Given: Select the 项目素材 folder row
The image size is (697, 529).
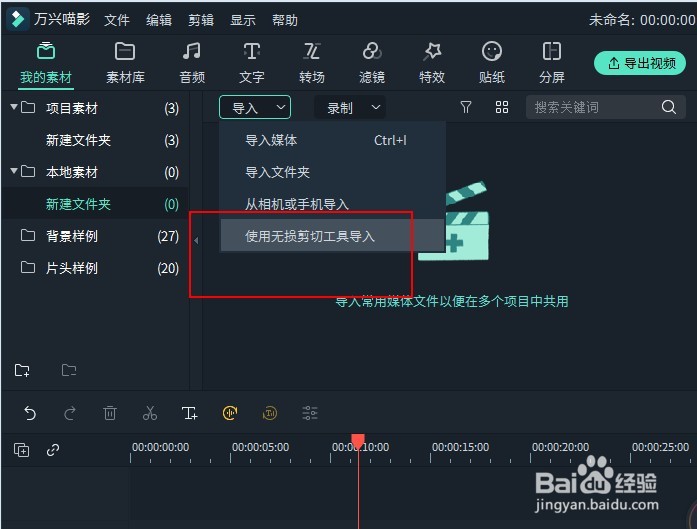Looking at the screenshot, I should [x=95, y=108].
